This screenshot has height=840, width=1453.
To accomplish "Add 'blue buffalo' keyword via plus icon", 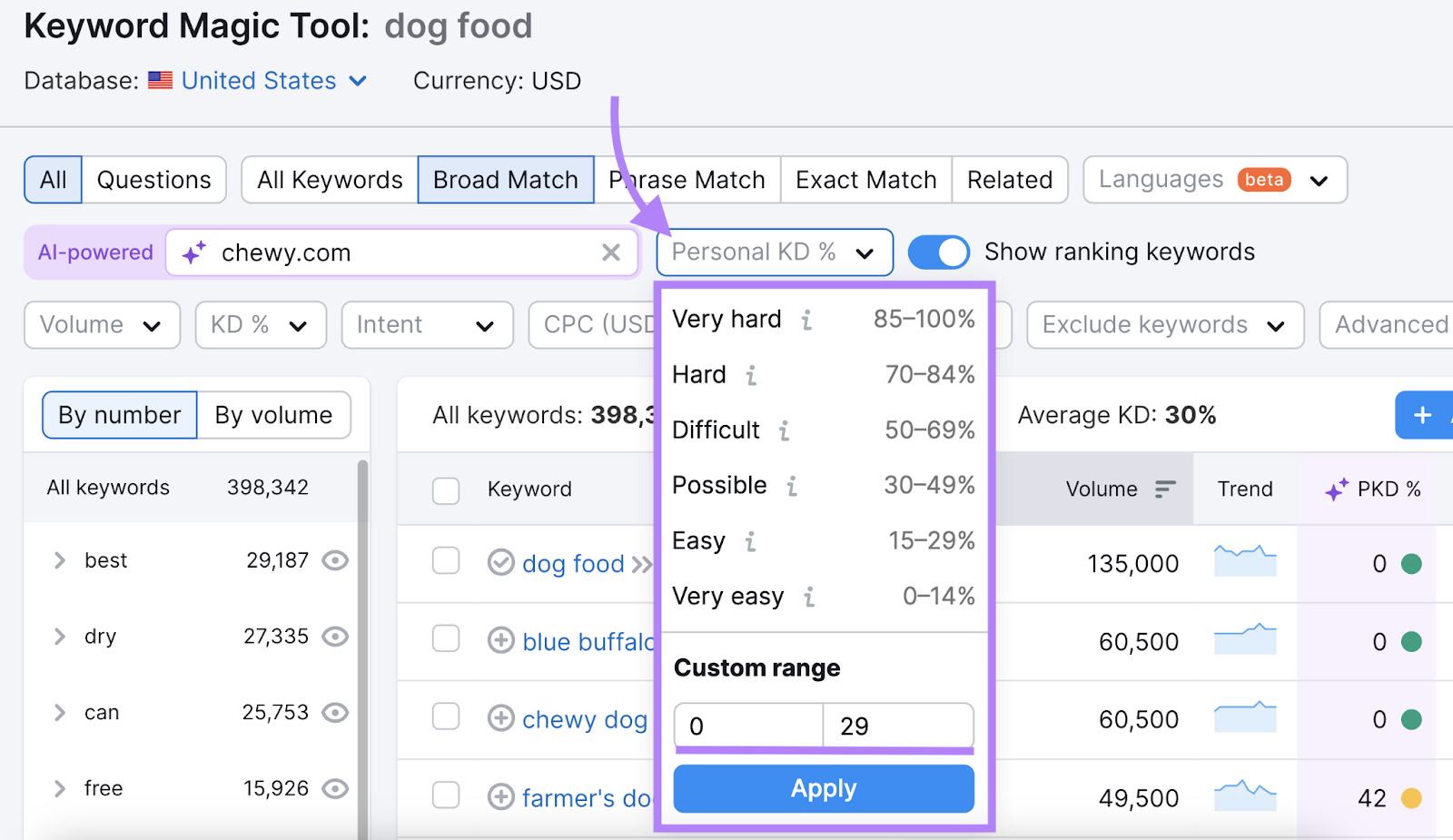I will 501,641.
